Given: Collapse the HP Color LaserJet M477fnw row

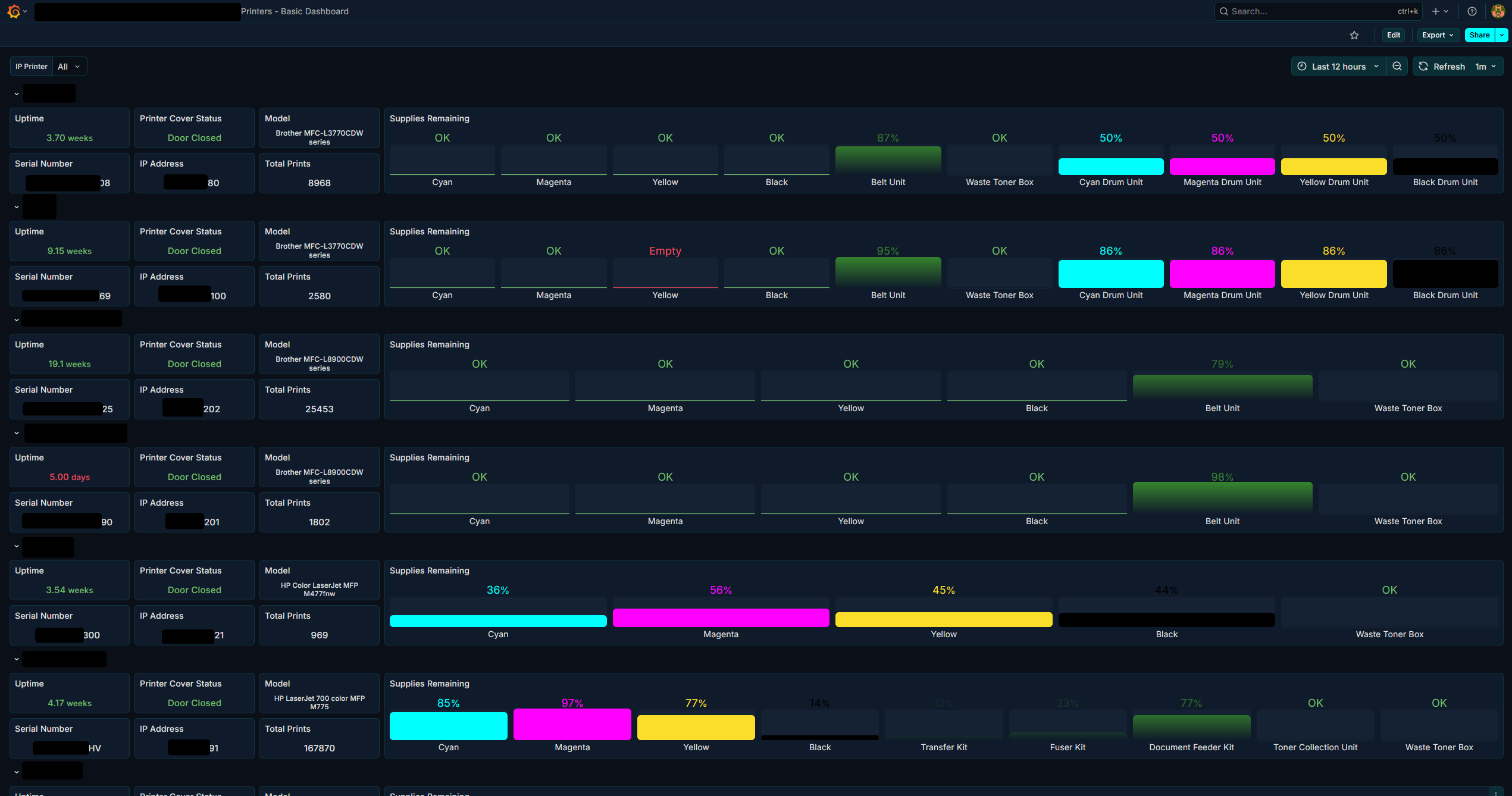Looking at the screenshot, I should 17,546.
